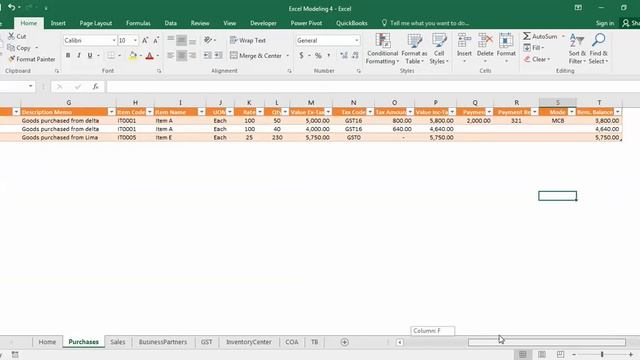Screen dimensions: 640x360
Task: Toggle align right
Action: point(192,55)
